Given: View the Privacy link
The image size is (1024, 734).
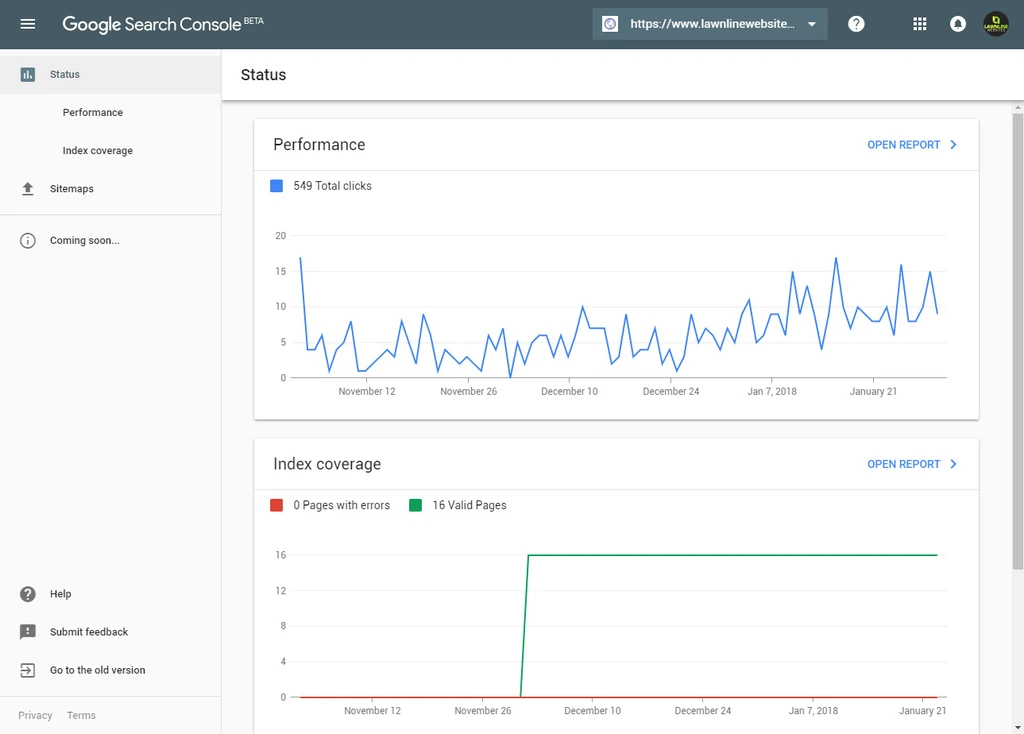Looking at the screenshot, I should 35,715.
